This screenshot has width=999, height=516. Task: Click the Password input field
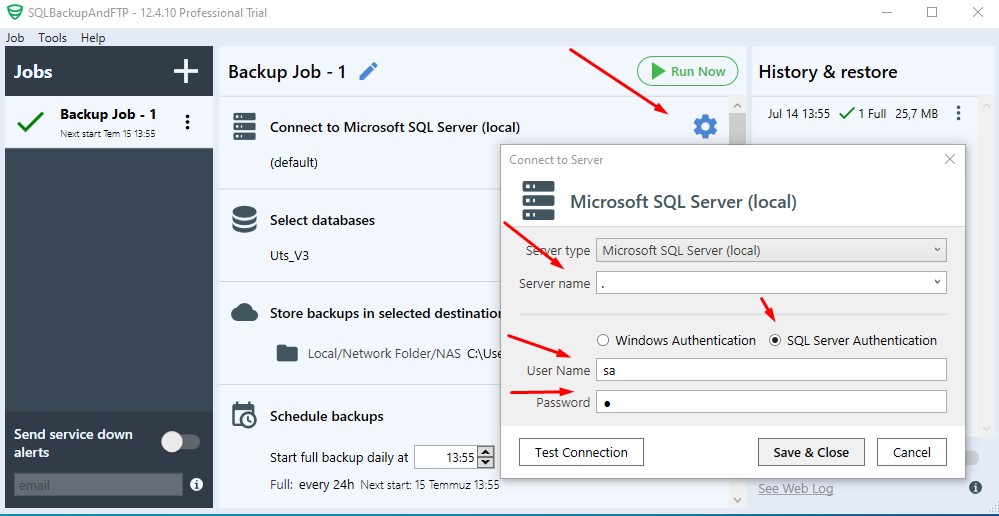point(771,402)
